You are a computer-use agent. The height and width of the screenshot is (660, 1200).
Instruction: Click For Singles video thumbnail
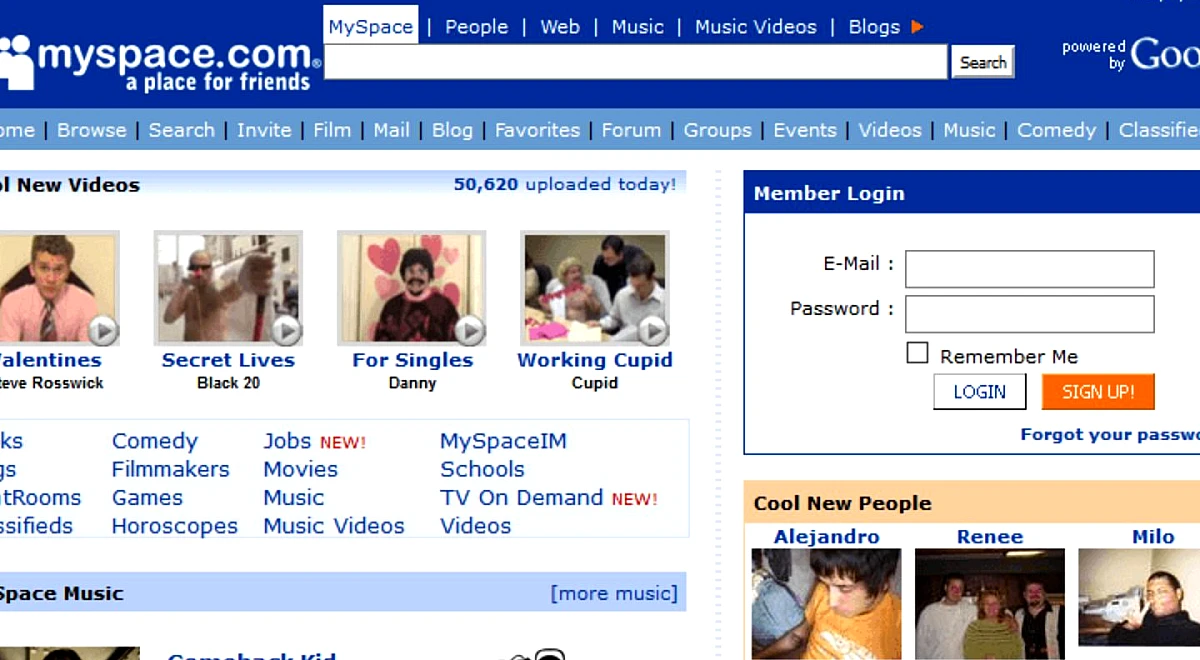(x=412, y=288)
